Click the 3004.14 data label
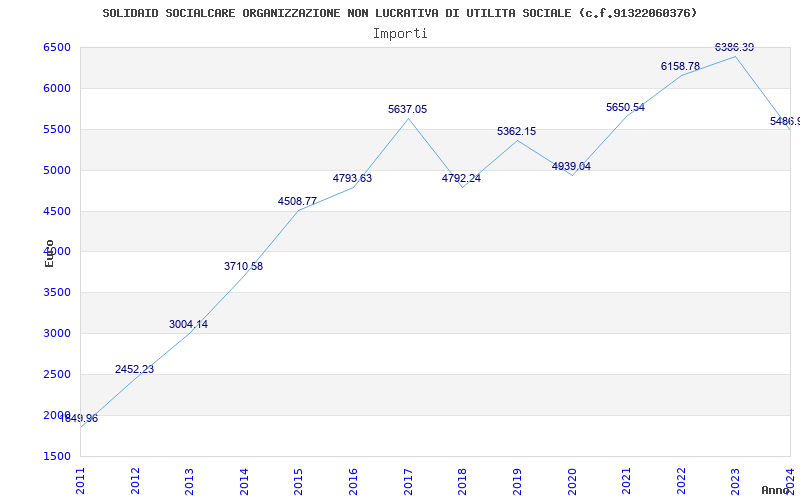This screenshot has height=500, width=800. (188, 324)
